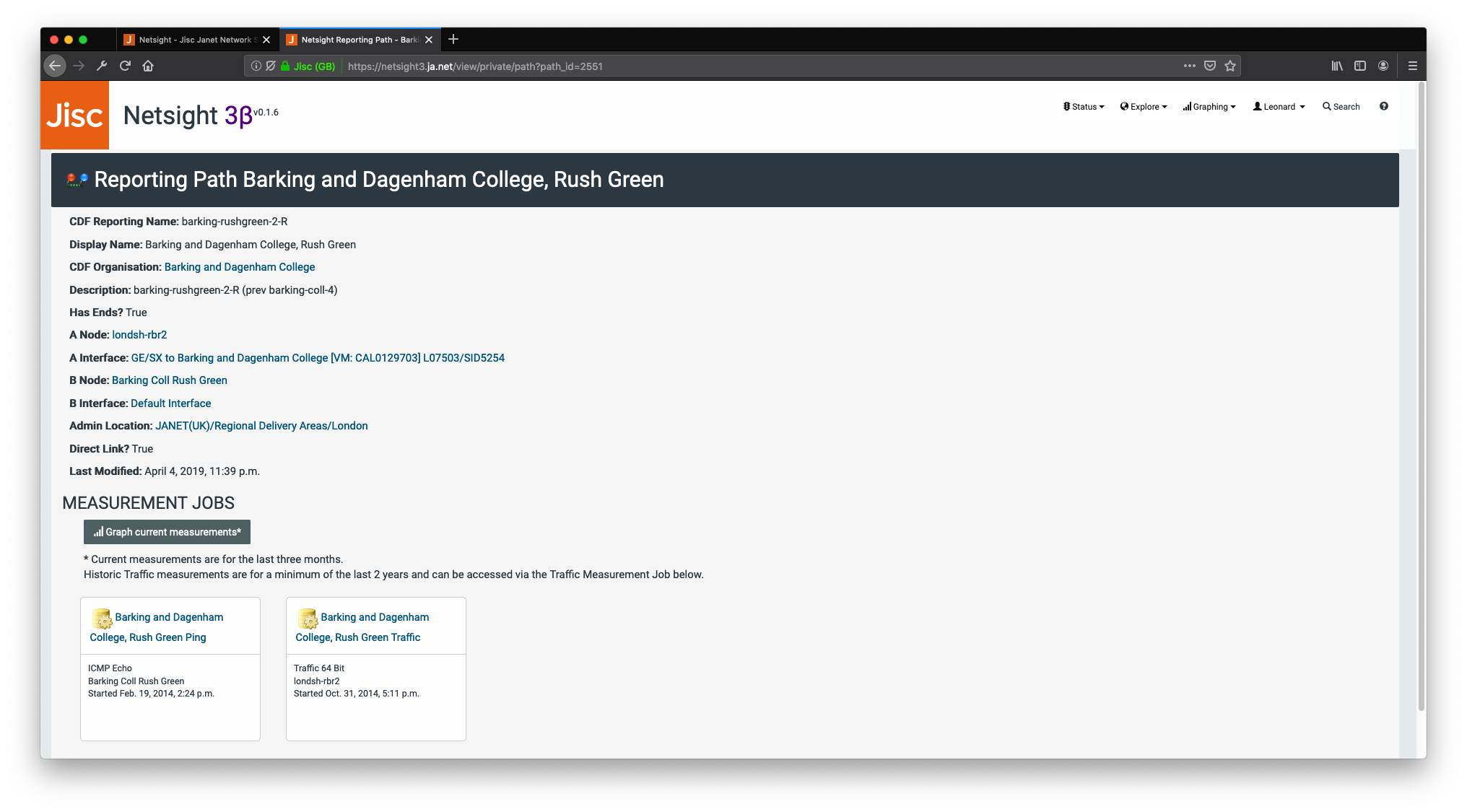Click the Ping measurement job gear icon
This screenshot has width=1467, height=812.
[102, 619]
